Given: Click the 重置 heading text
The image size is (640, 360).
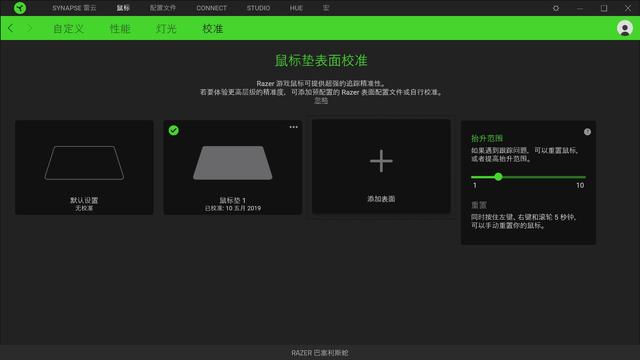Looking at the screenshot, I should [x=479, y=205].
